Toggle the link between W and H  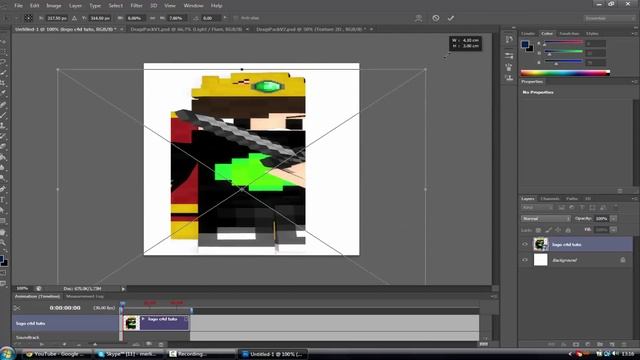click(152, 18)
